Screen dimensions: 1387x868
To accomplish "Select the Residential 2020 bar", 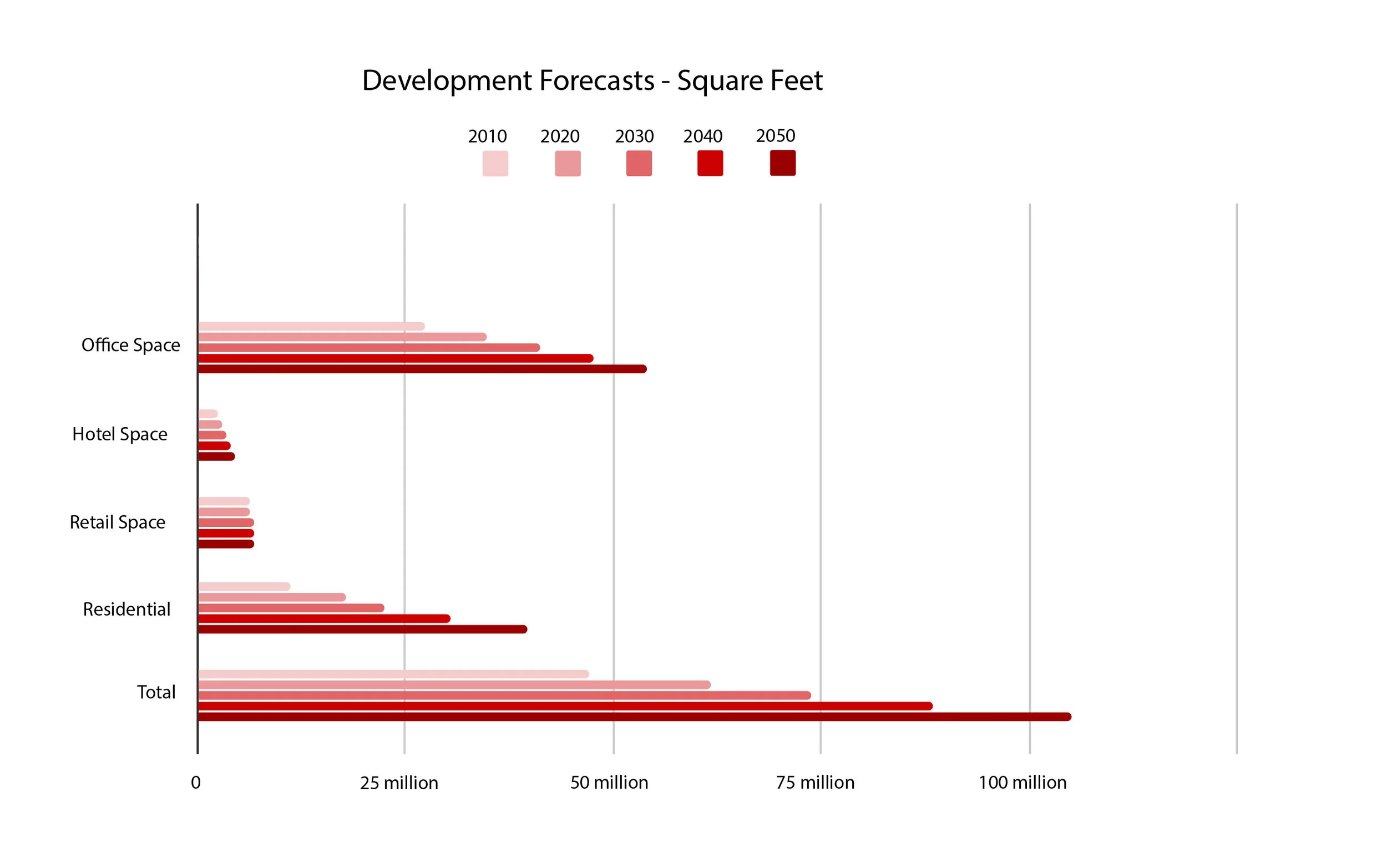I will coord(272,597).
